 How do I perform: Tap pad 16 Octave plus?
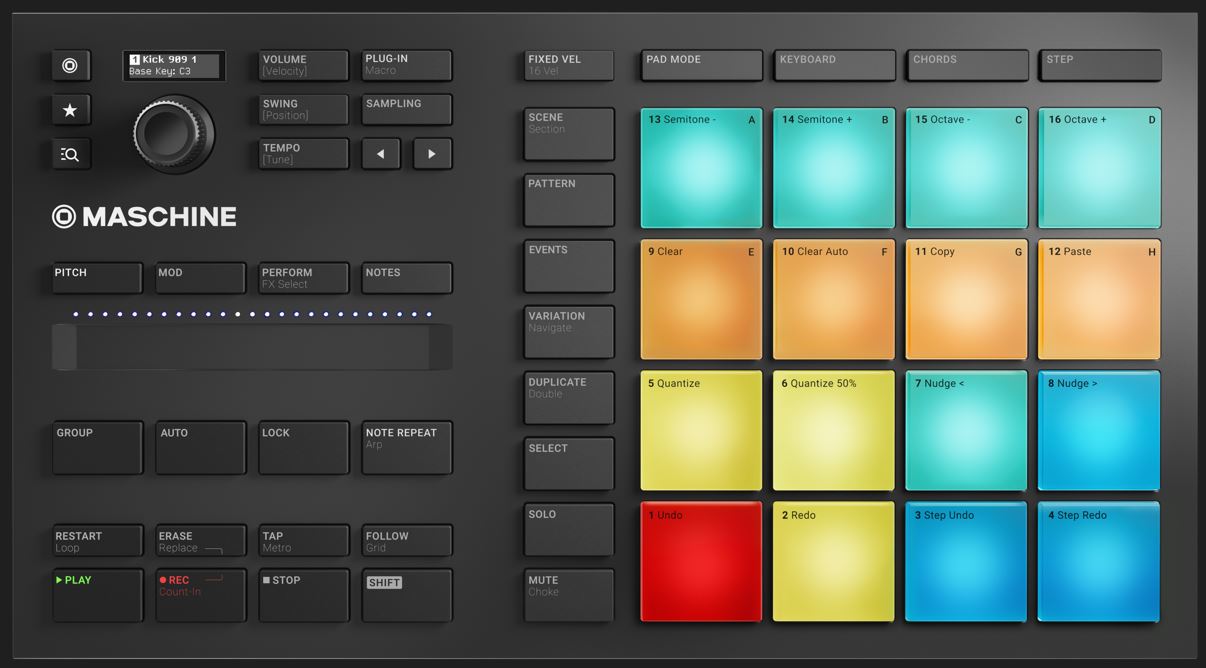click(x=1101, y=168)
